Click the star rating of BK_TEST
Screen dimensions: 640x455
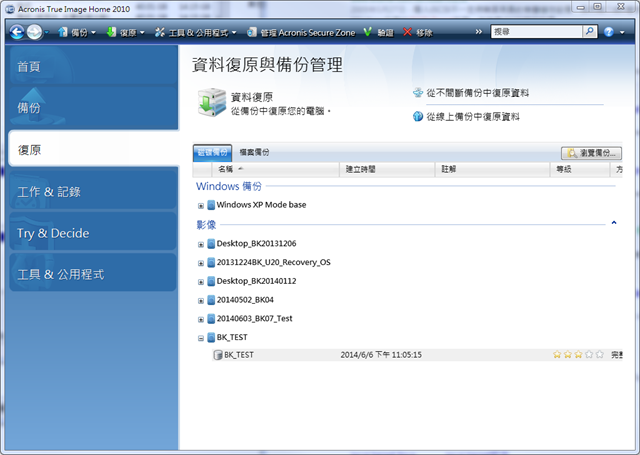click(x=578, y=355)
